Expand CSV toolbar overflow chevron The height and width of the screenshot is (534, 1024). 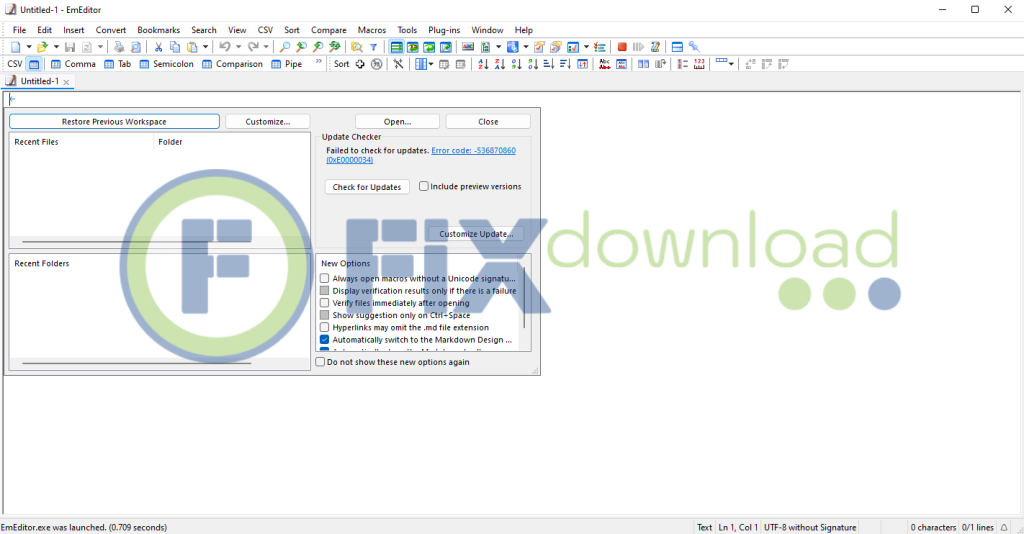[319, 63]
